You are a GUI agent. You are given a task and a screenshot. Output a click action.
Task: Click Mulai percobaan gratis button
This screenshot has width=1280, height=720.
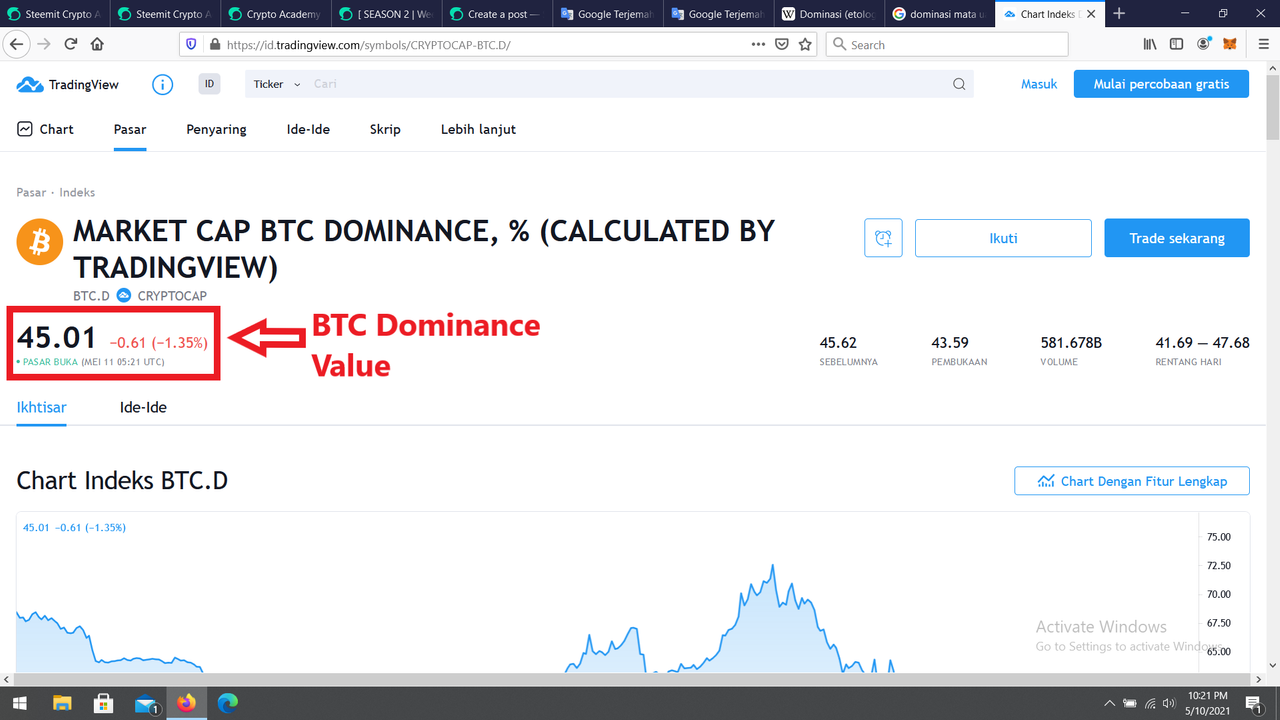coord(1161,84)
